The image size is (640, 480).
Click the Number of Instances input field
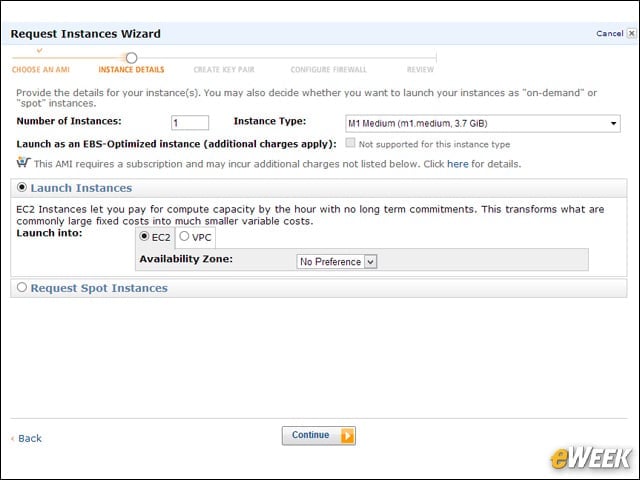click(190, 123)
